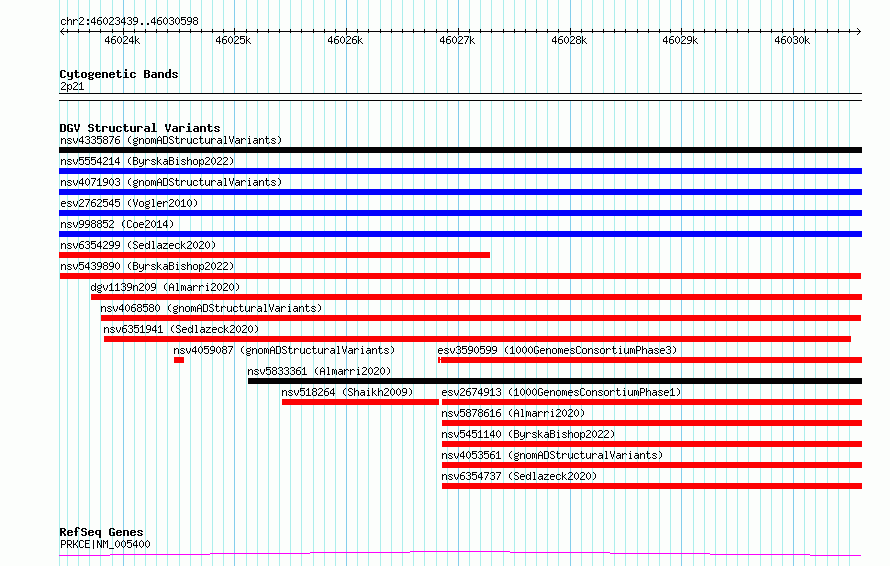Select the red bar under nsv5451140
890x566 pixels.
click(652, 444)
